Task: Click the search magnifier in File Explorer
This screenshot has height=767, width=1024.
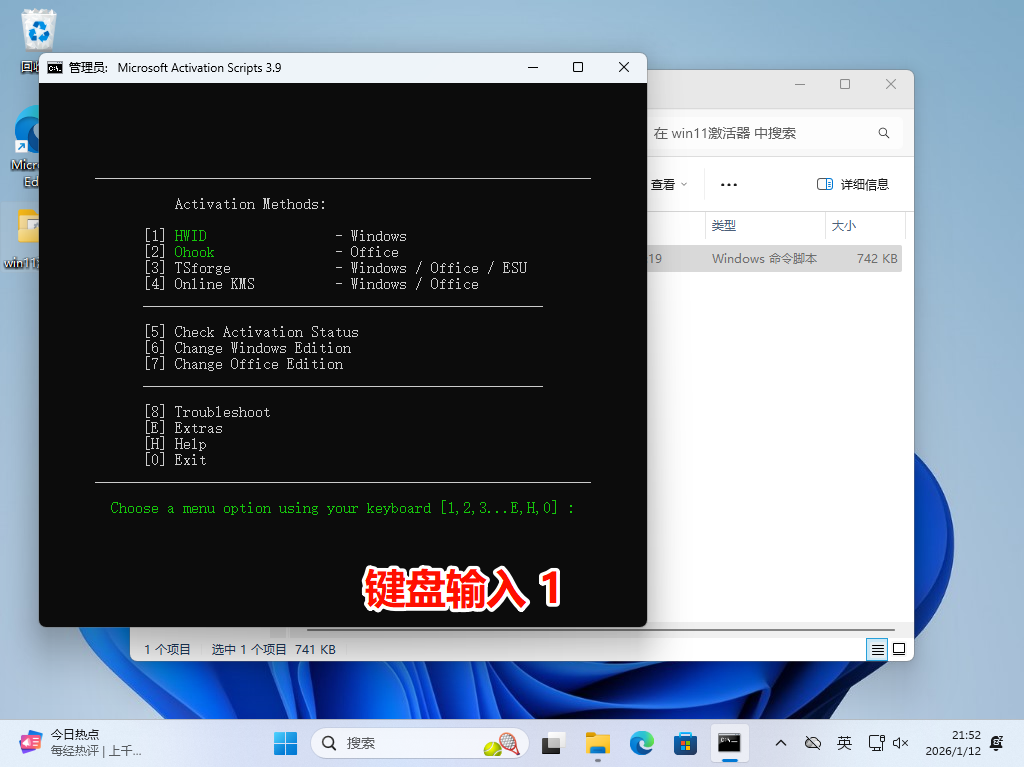Action: (x=883, y=133)
